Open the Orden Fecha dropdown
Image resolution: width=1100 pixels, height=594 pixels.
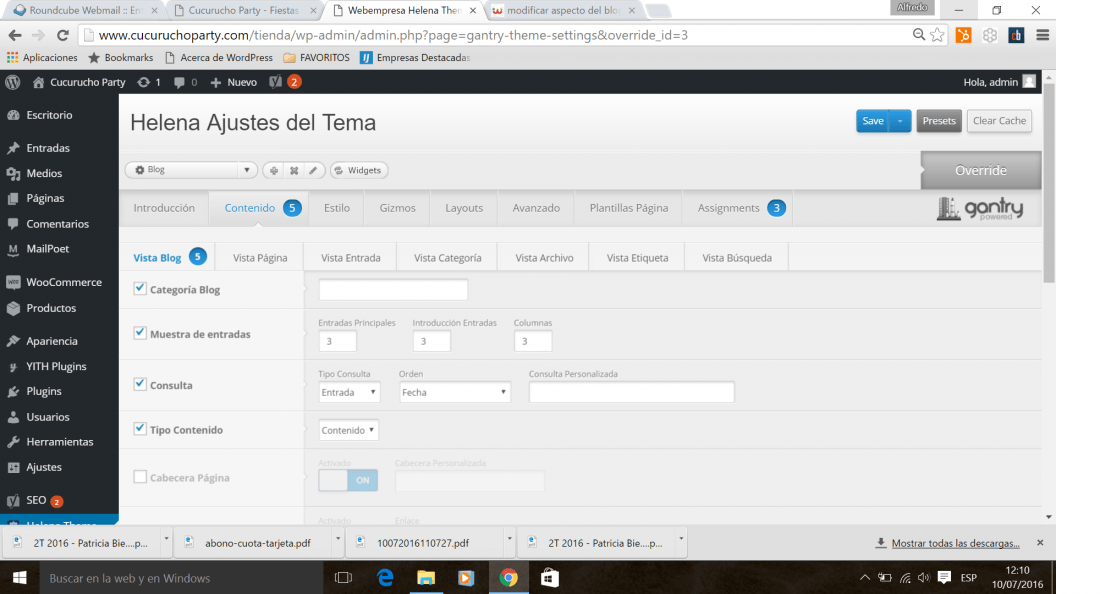[455, 392]
